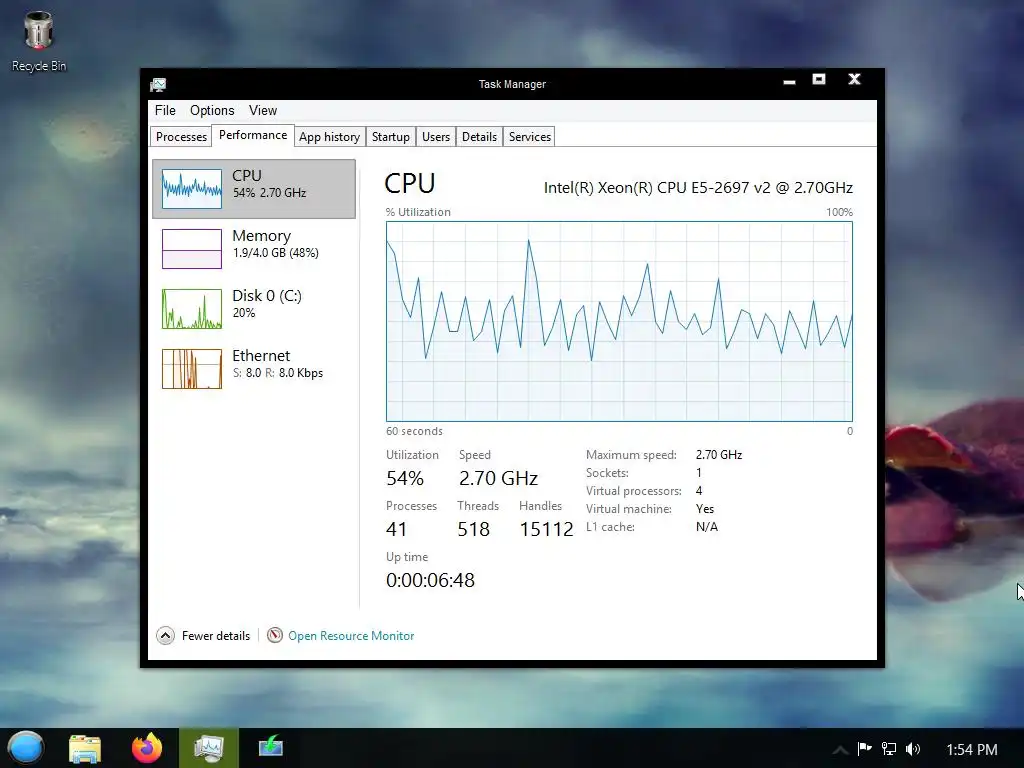Close the Task Manager window
1024x768 pixels.
pos(854,79)
